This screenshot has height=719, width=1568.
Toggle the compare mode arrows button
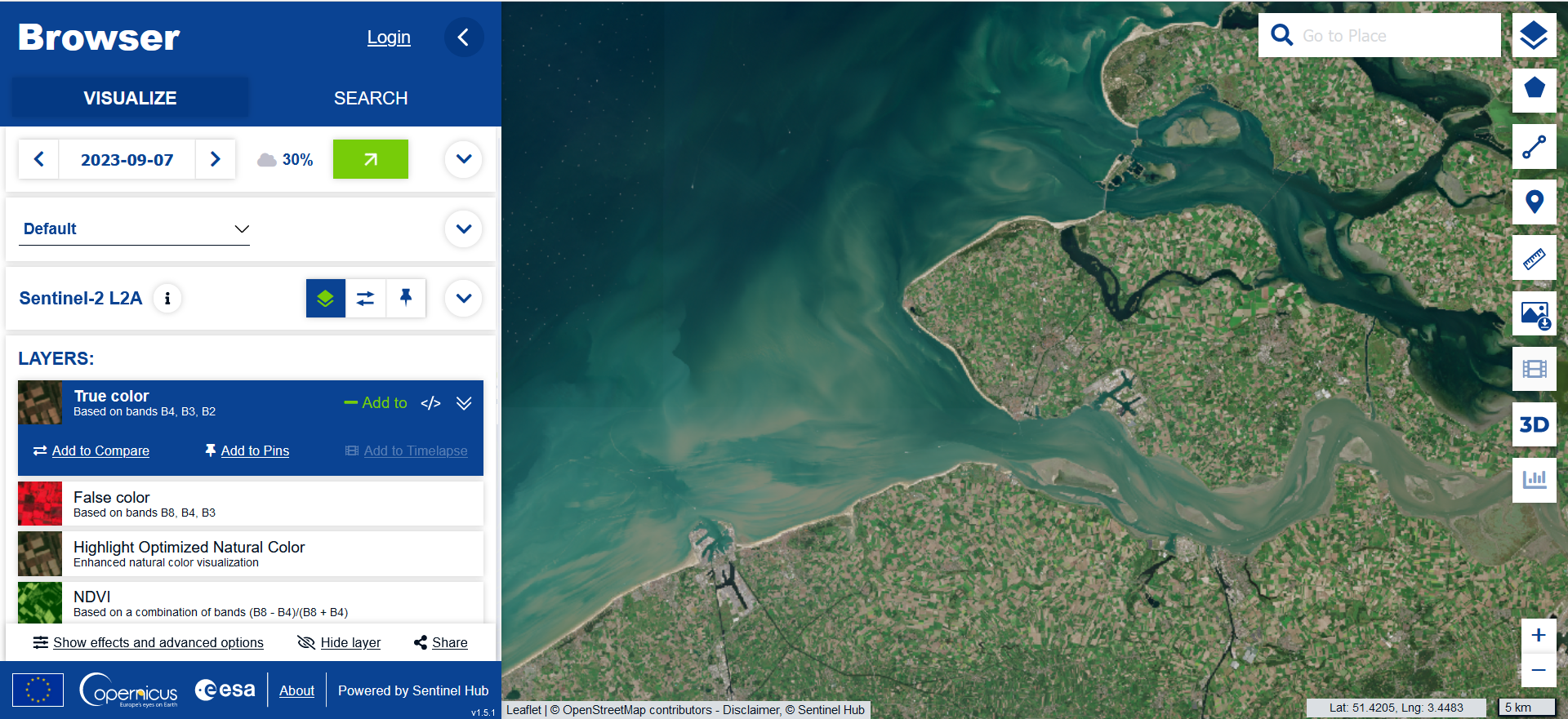[x=365, y=298]
